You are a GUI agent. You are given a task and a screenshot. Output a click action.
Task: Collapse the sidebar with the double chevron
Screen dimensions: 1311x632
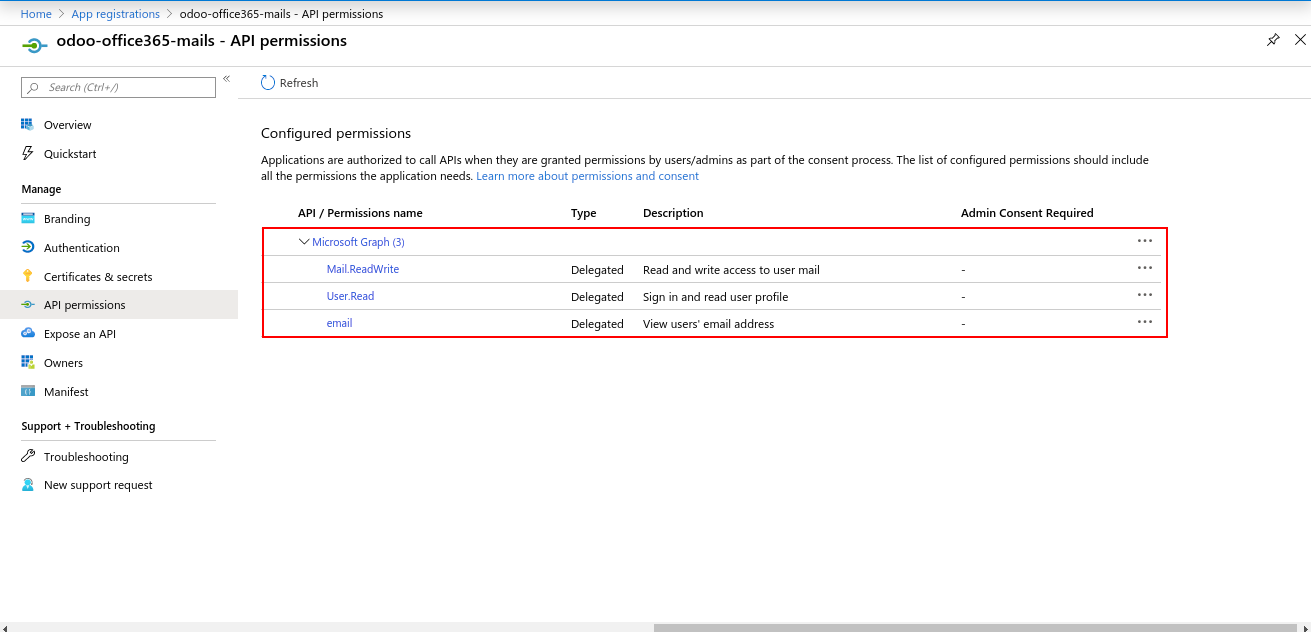tap(227, 79)
